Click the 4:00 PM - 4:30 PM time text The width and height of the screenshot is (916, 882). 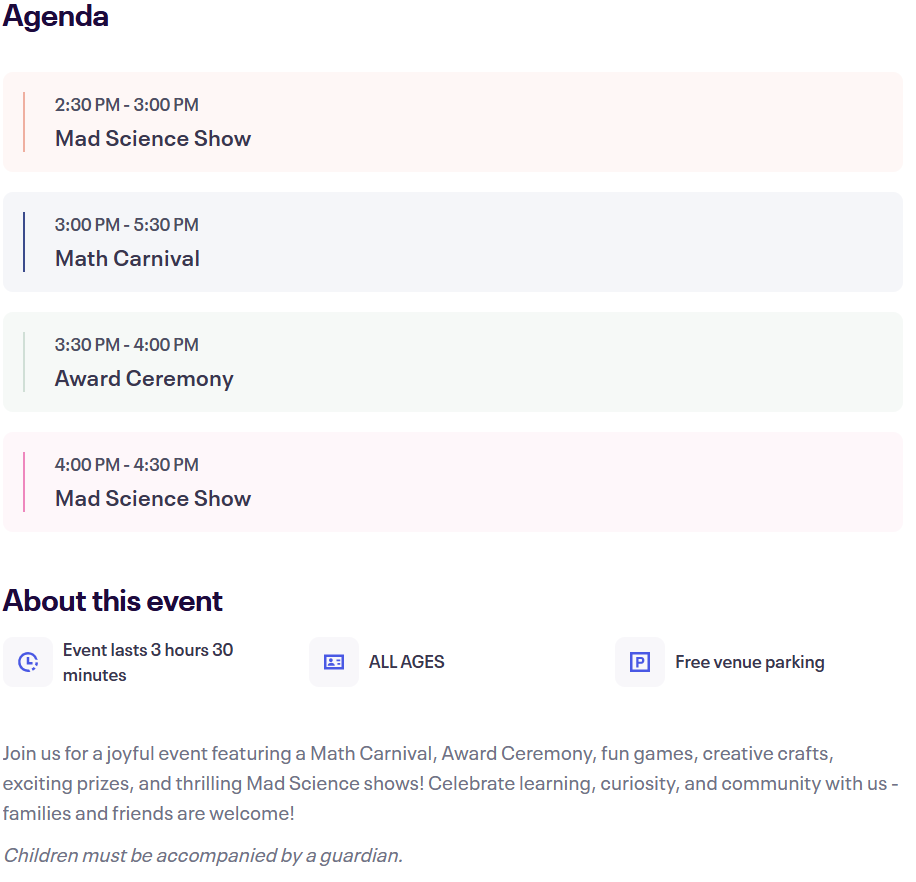point(127,465)
